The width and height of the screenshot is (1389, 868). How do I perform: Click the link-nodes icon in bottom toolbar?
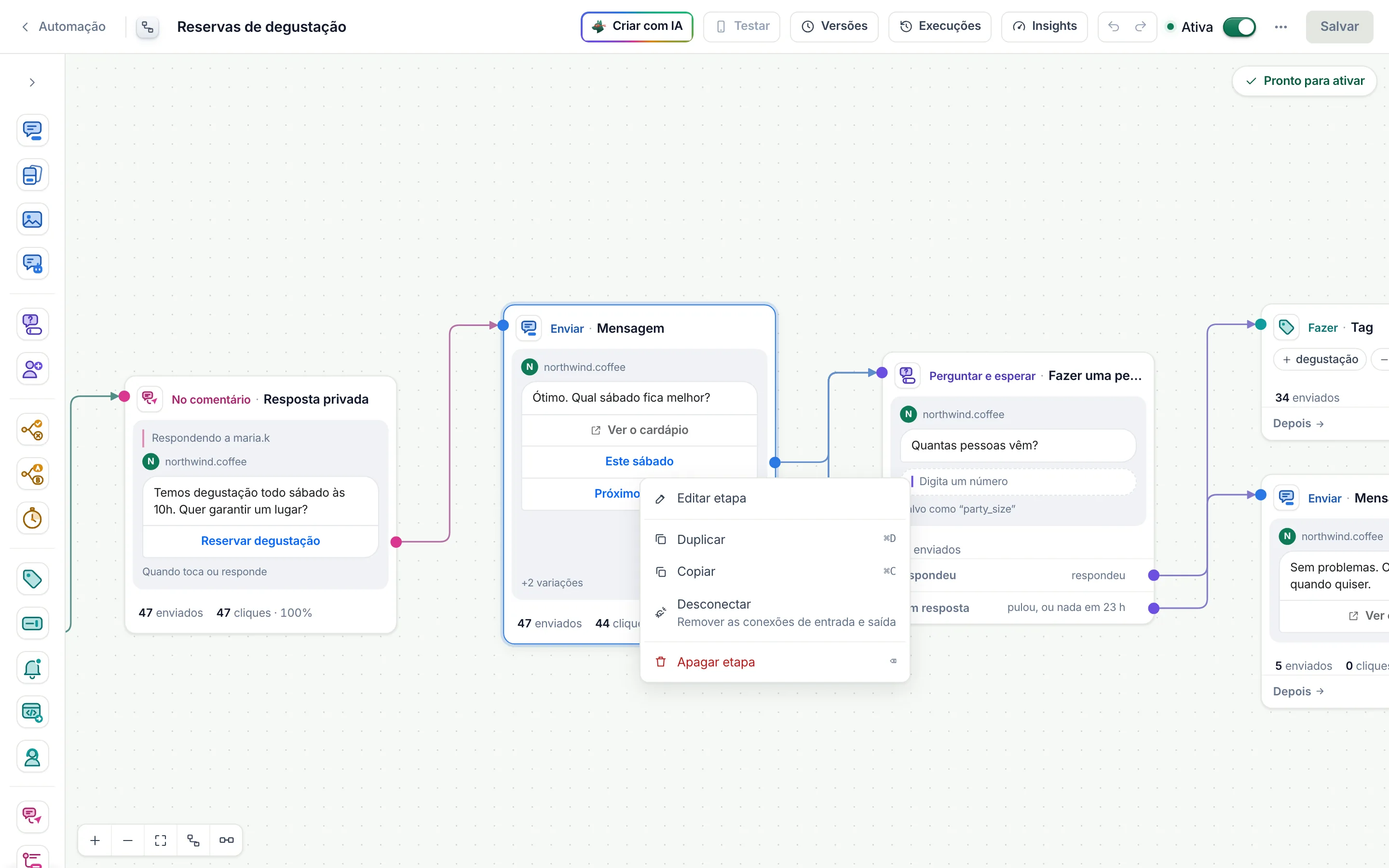point(226,841)
